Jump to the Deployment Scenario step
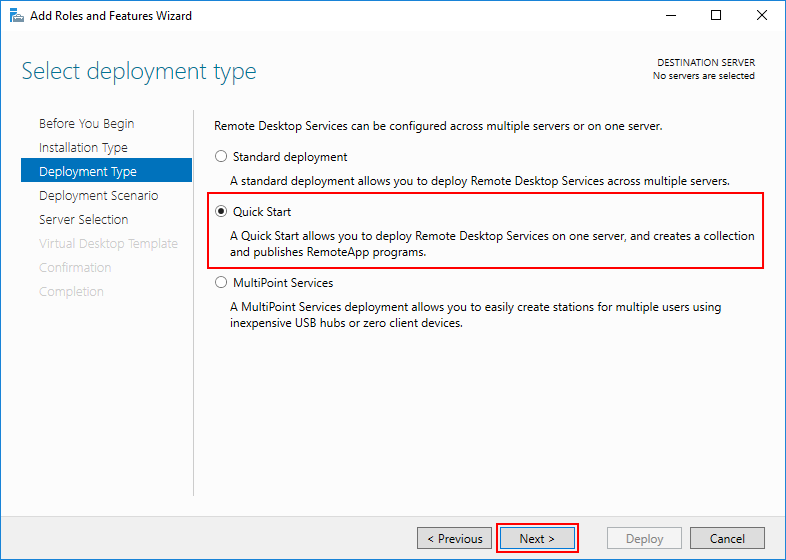Screen dimensions: 786x560 (98, 196)
